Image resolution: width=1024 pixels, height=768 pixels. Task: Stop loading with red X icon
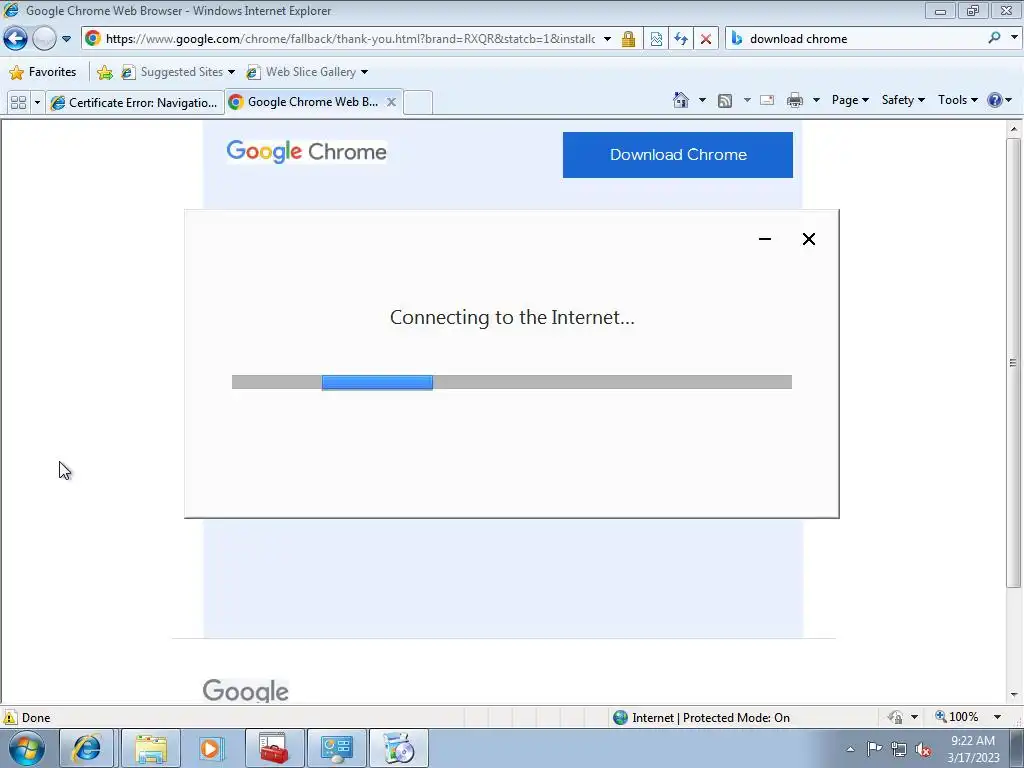click(x=706, y=39)
